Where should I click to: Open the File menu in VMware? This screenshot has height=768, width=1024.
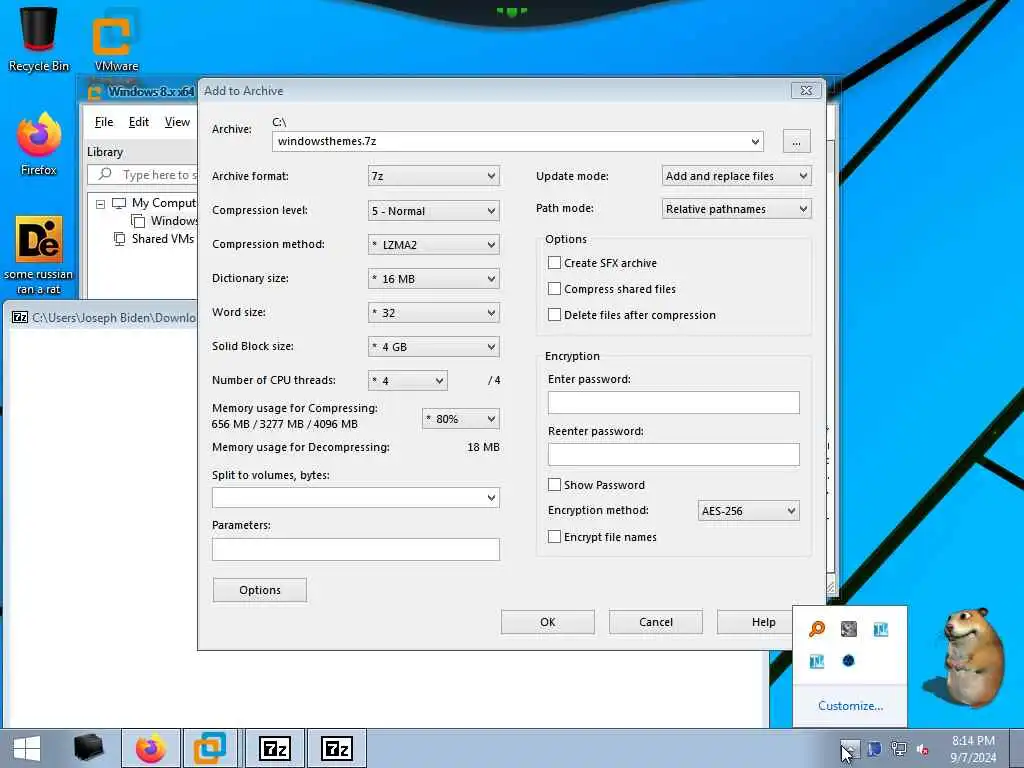[104, 122]
